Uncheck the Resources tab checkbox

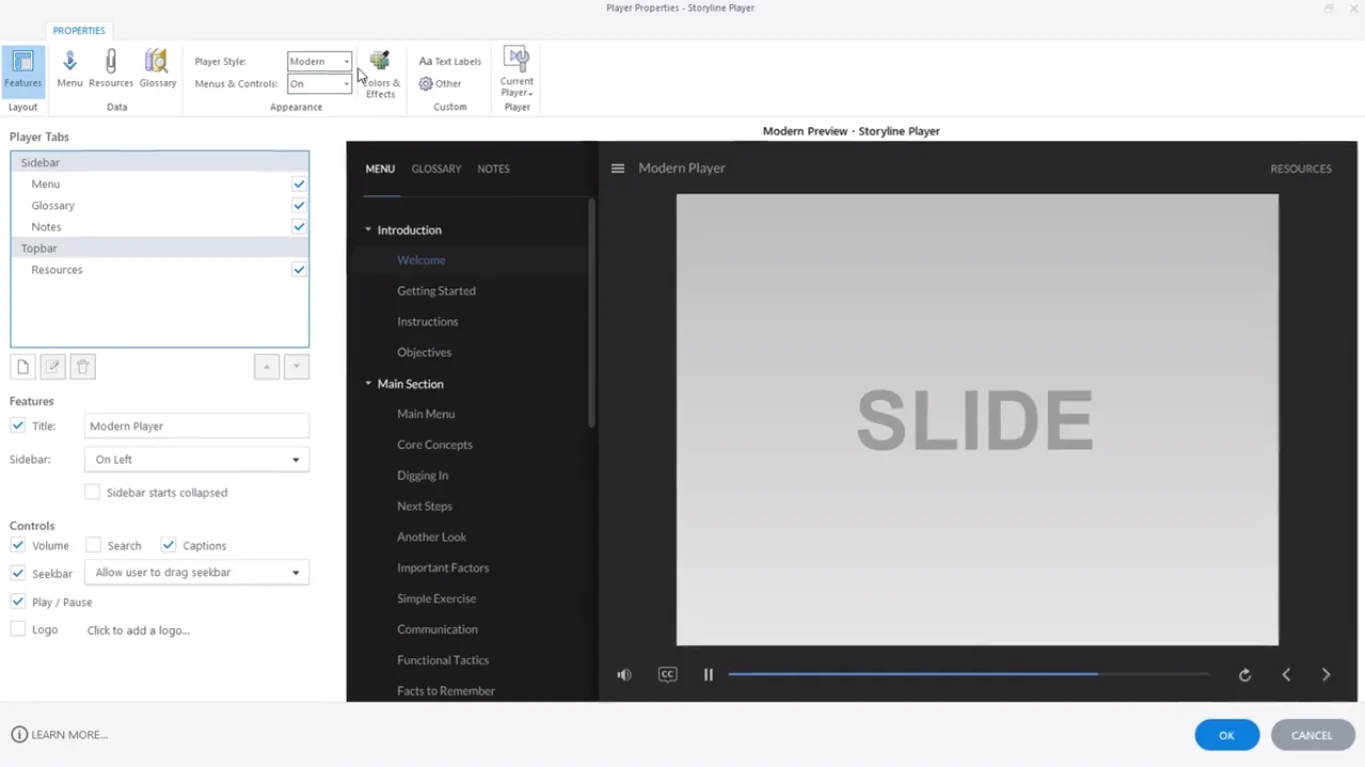click(299, 270)
